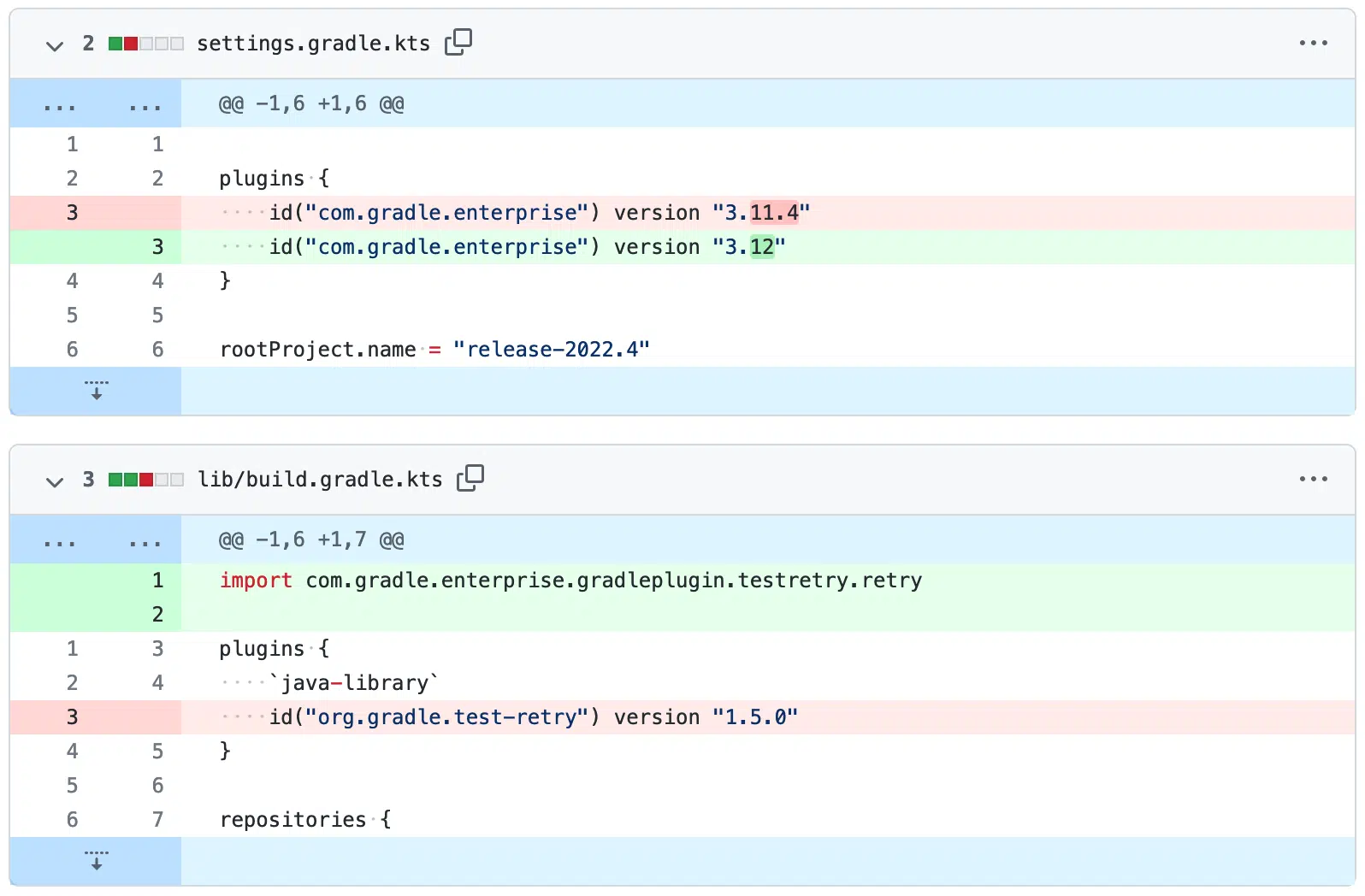The width and height of the screenshot is (1365, 896).
Task: Select removed org.gradle.test-retry plugin line
Action: [x=682, y=717]
